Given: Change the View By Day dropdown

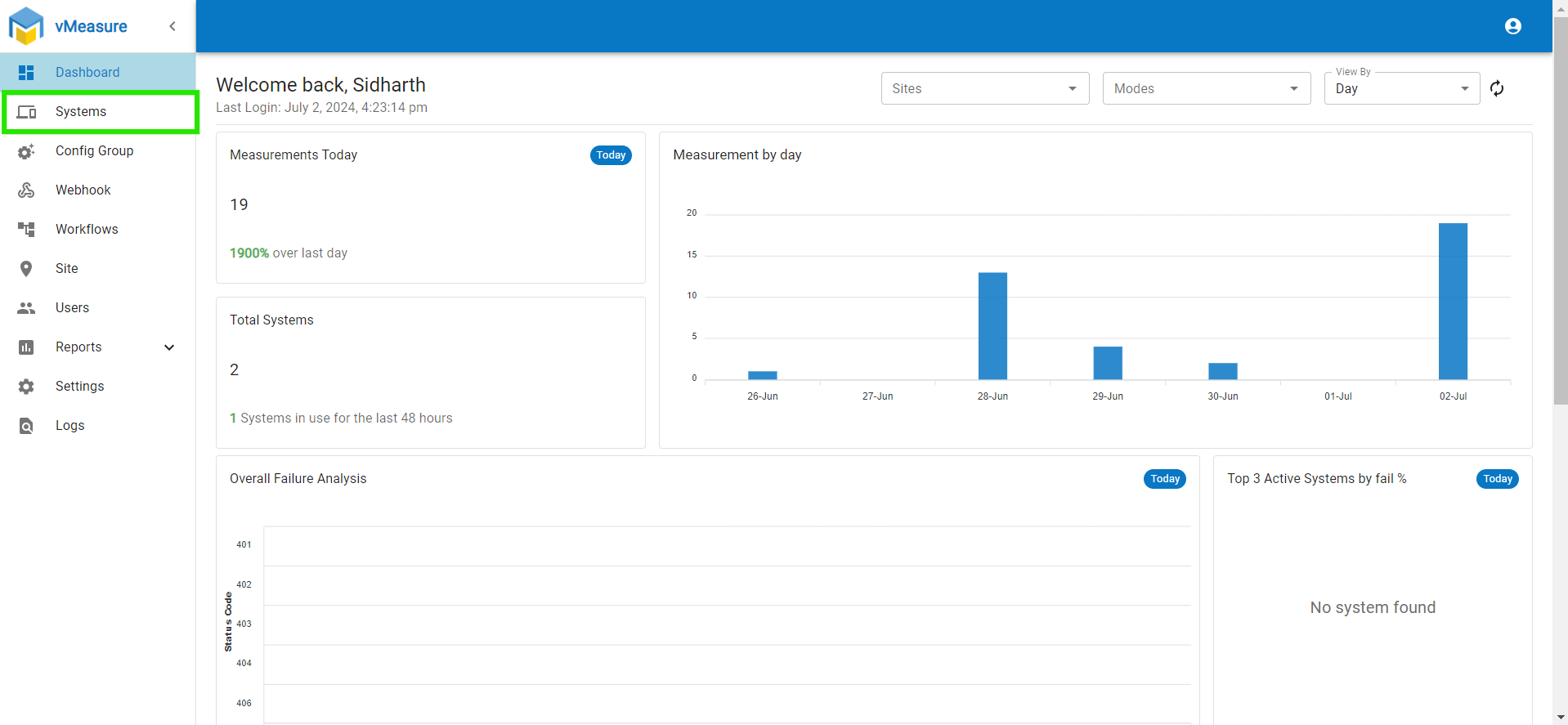Looking at the screenshot, I should tap(1402, 88).
